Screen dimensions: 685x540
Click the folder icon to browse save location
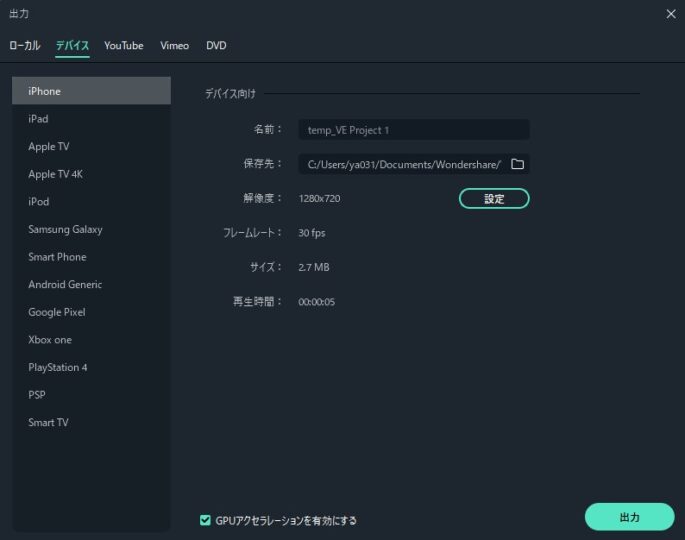tap(517, 164)
